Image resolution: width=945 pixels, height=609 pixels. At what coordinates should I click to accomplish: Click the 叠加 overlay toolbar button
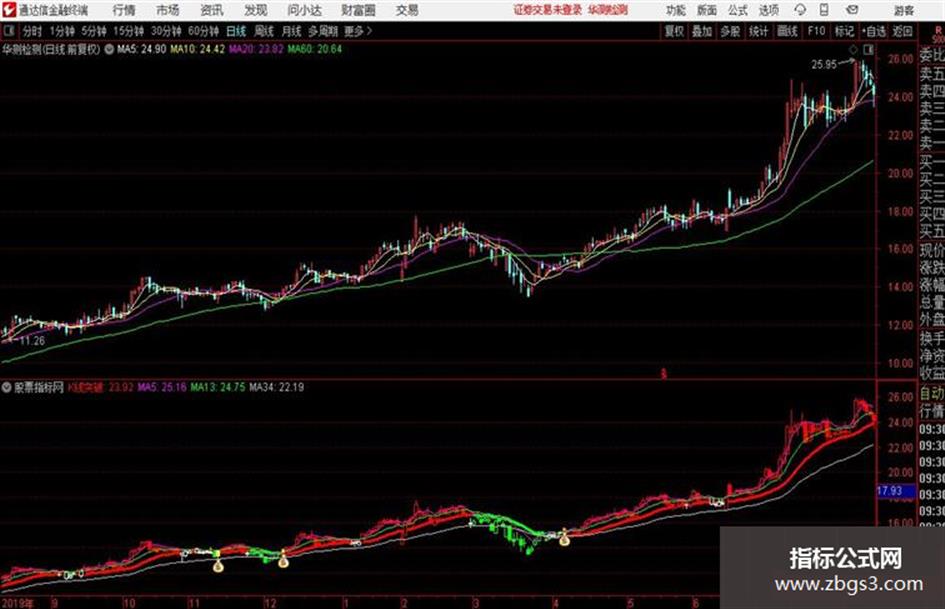click(702, 31)
